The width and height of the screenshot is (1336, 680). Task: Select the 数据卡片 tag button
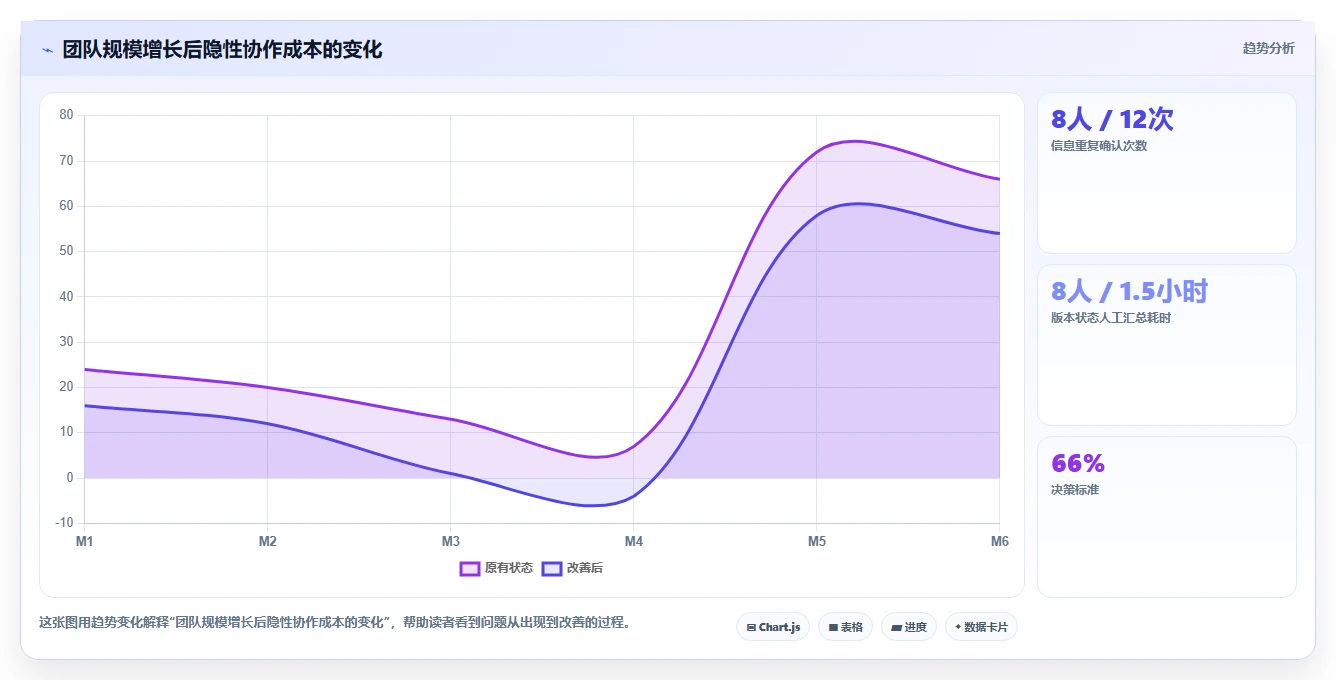(981, 627)
